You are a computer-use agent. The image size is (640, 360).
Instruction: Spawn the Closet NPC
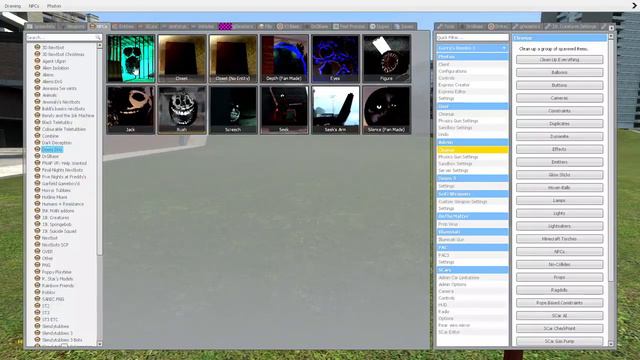pyautogui.click(x=182, y=59)
